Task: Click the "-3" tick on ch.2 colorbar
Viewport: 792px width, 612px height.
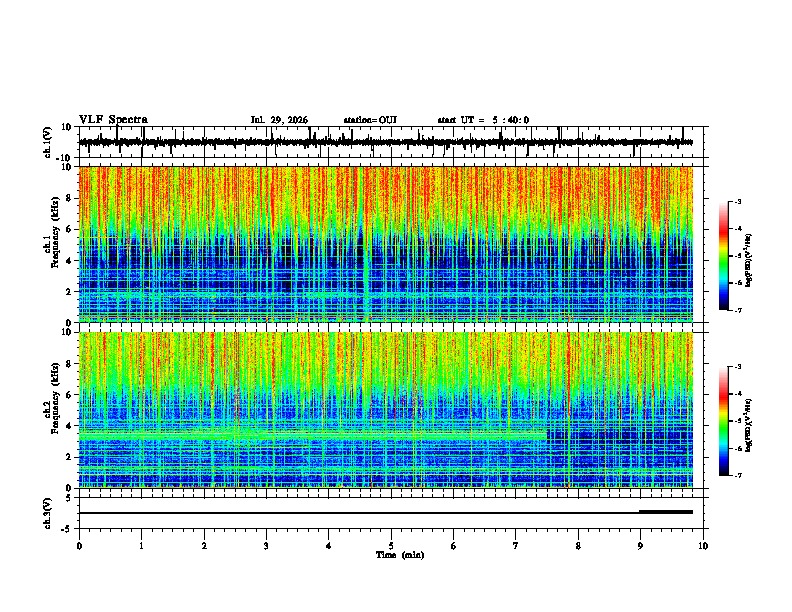Action: click(x=737, y=367)
